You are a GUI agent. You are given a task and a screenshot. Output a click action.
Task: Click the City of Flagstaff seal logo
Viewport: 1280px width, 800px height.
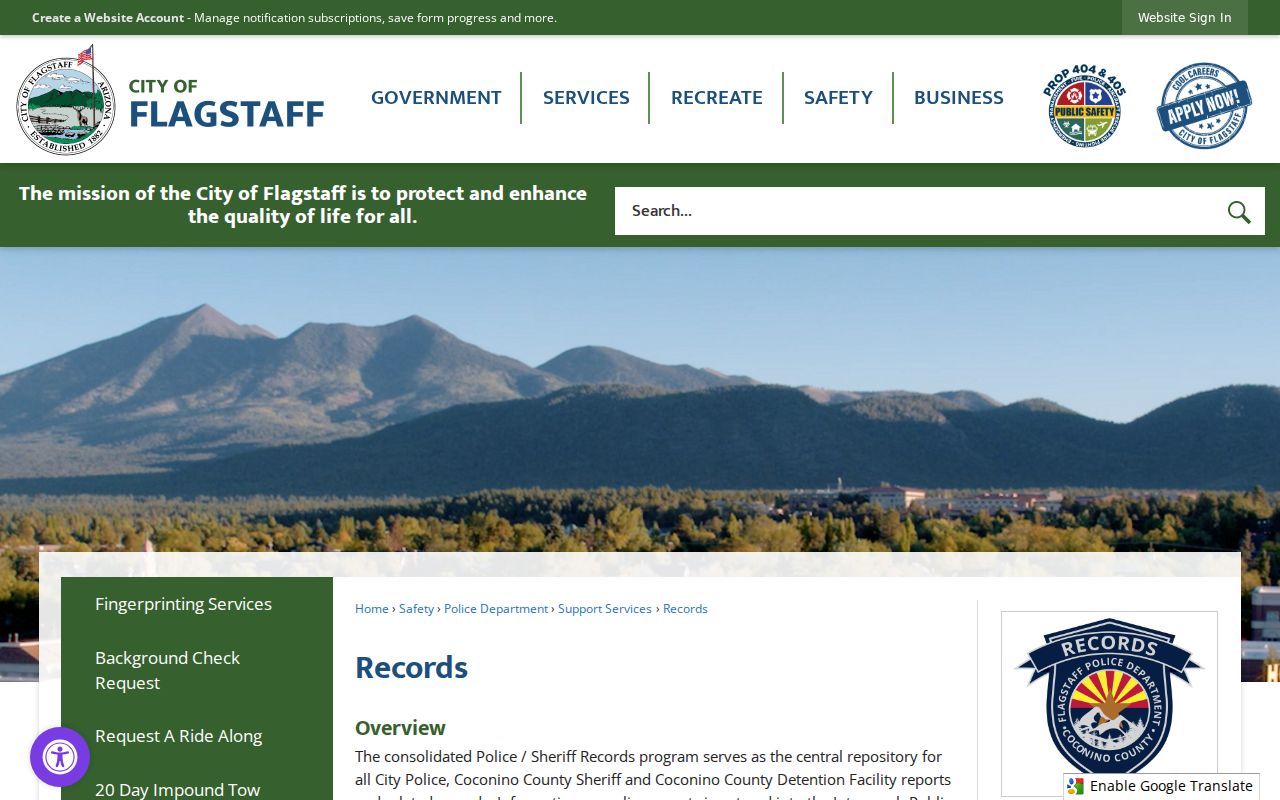pos(67,100)
